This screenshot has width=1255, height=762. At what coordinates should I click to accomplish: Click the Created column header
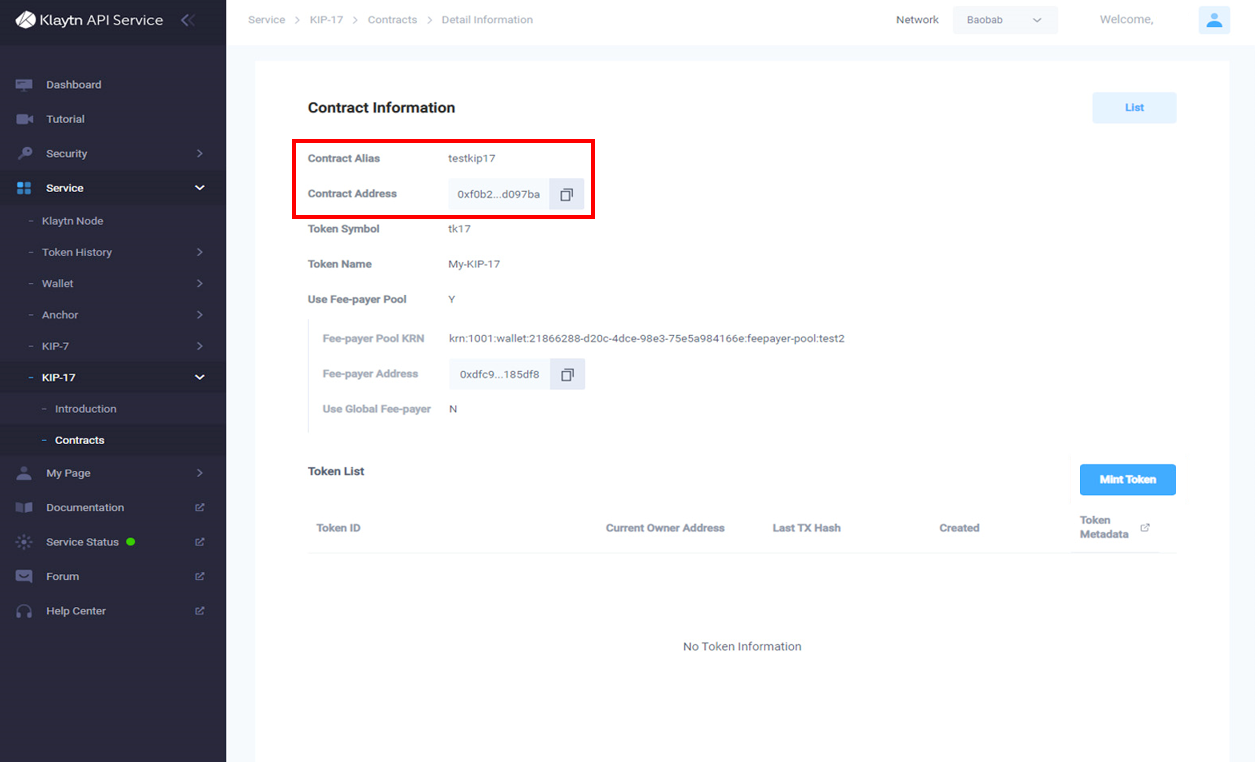point(959,528)
